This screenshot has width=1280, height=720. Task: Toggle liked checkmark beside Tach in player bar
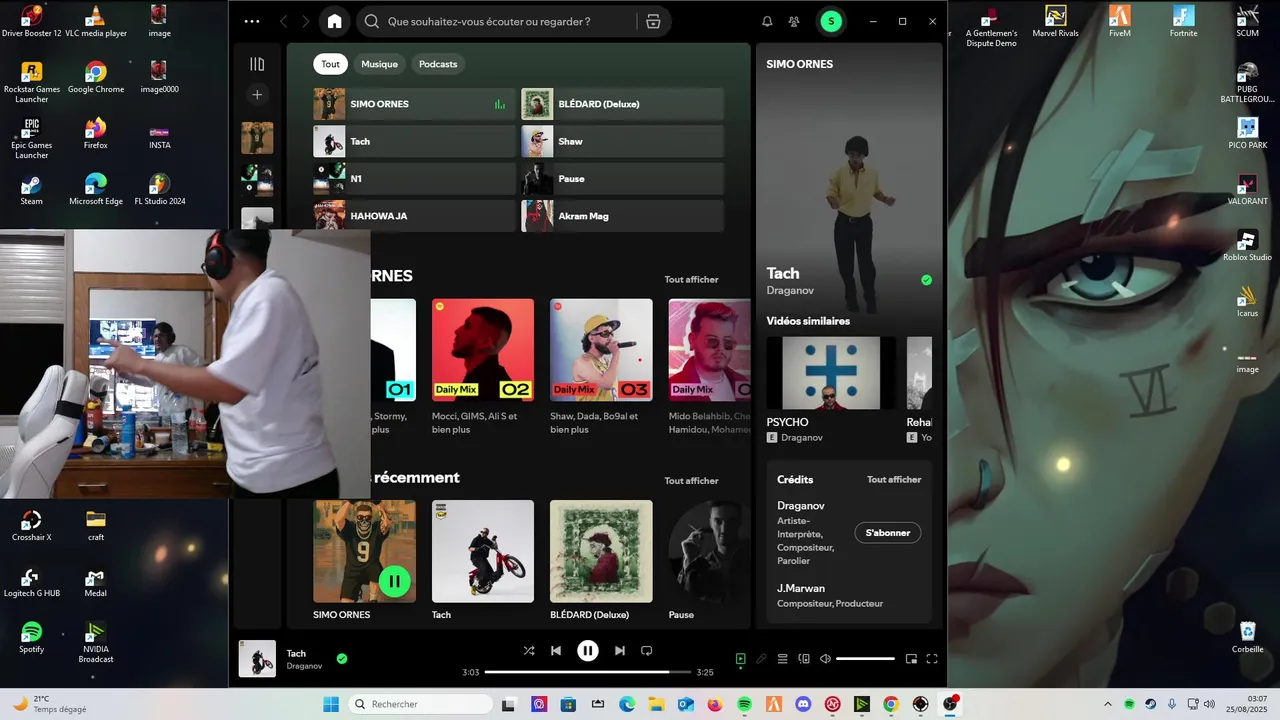342,659
